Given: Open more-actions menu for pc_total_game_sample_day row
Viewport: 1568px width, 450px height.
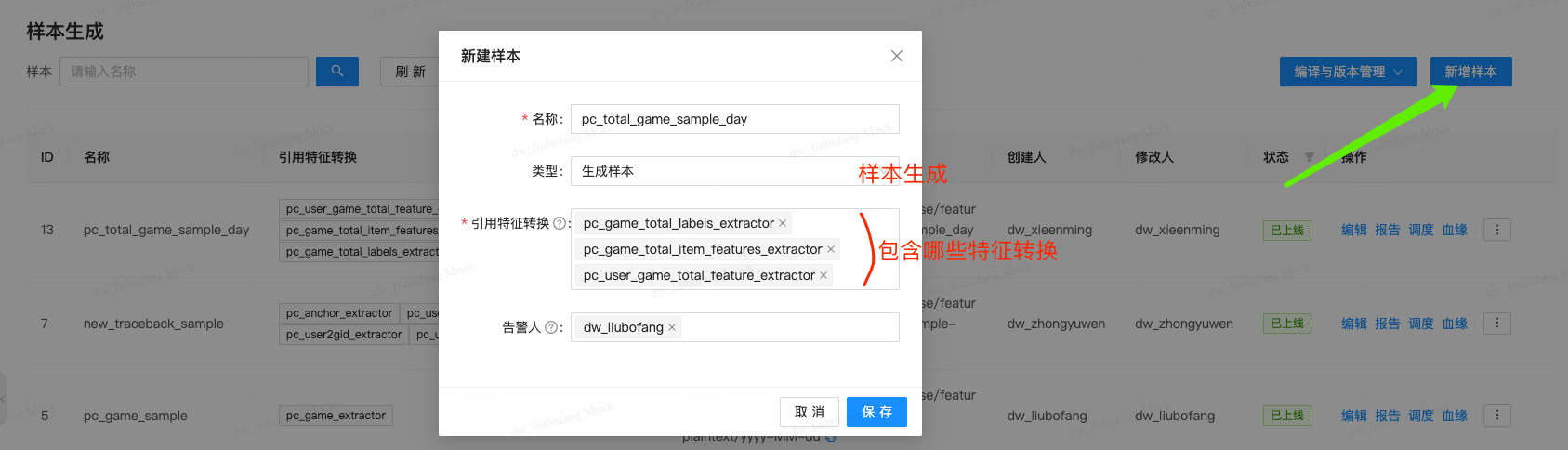Looking at the screenshot, I should 1496,230.
